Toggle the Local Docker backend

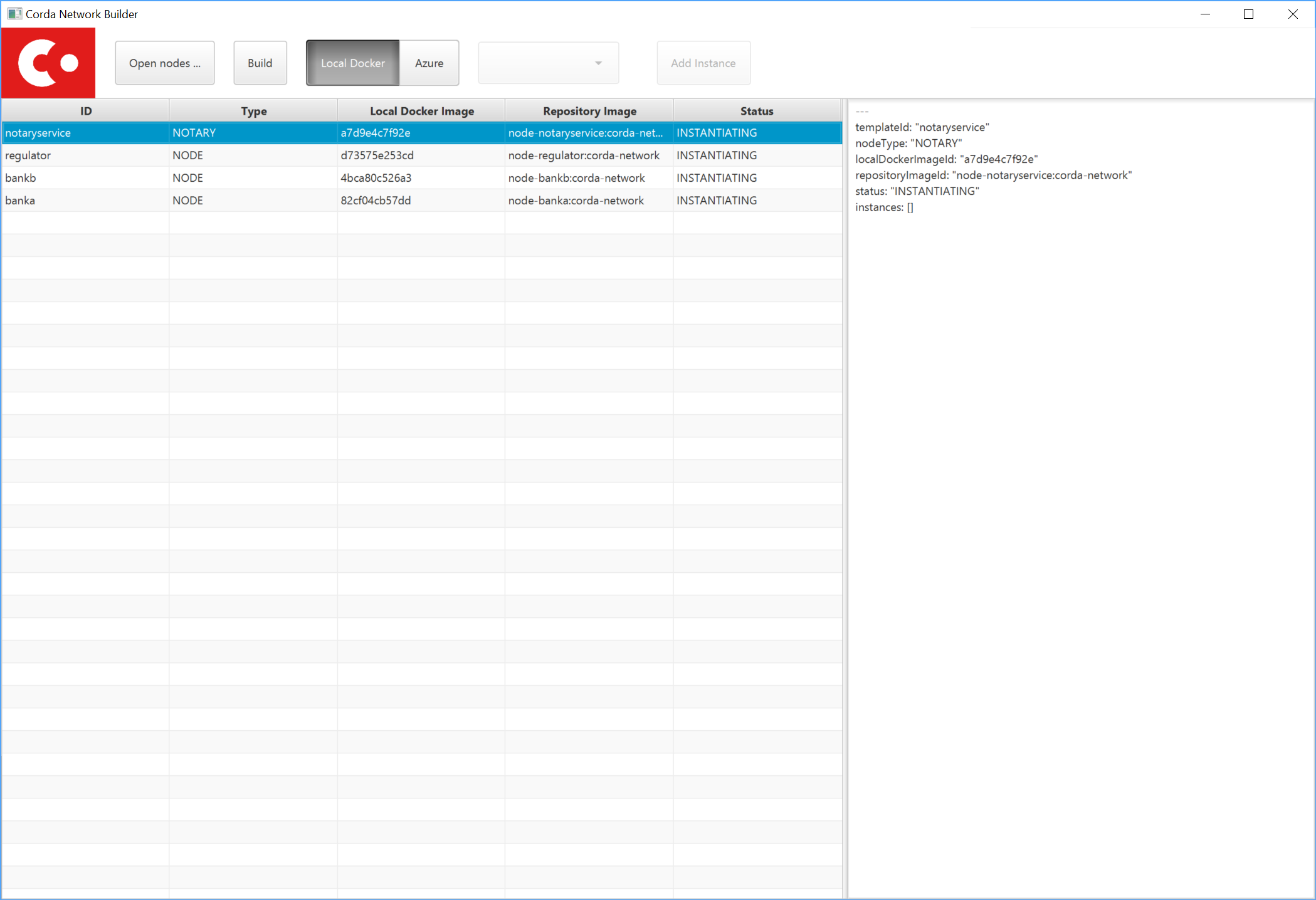353,63
